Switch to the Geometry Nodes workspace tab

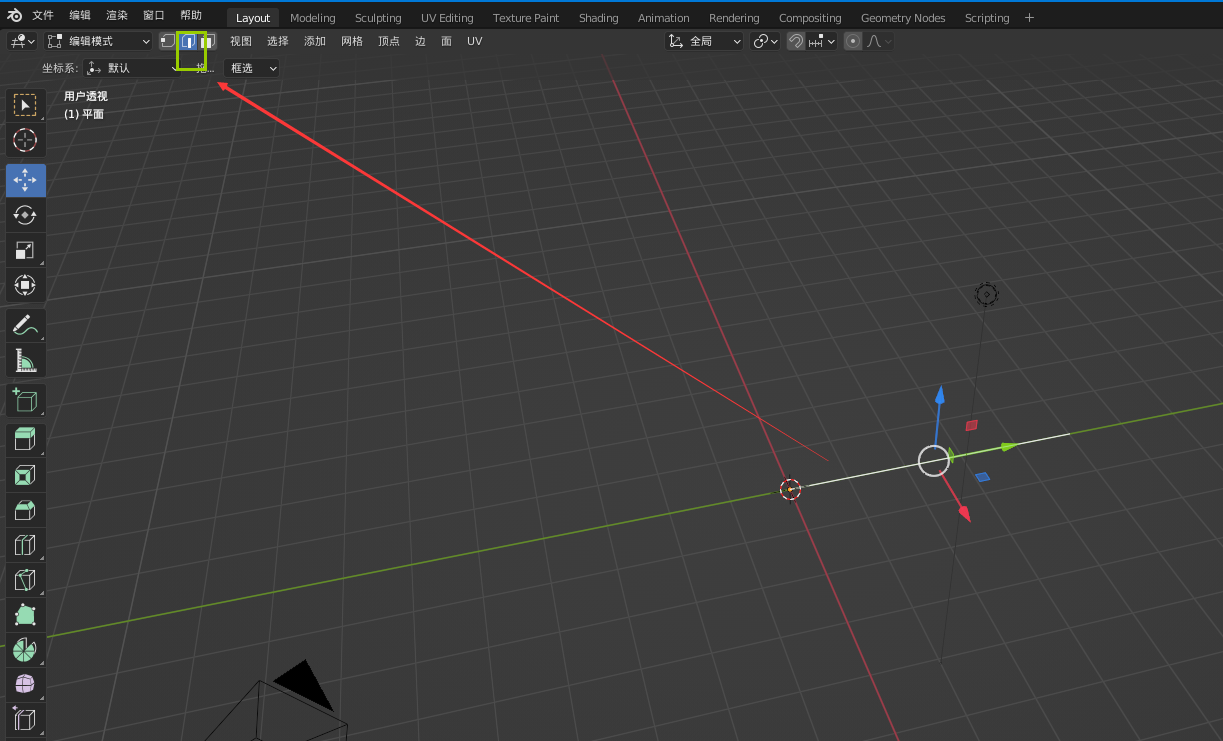click(x=903, y=18)
